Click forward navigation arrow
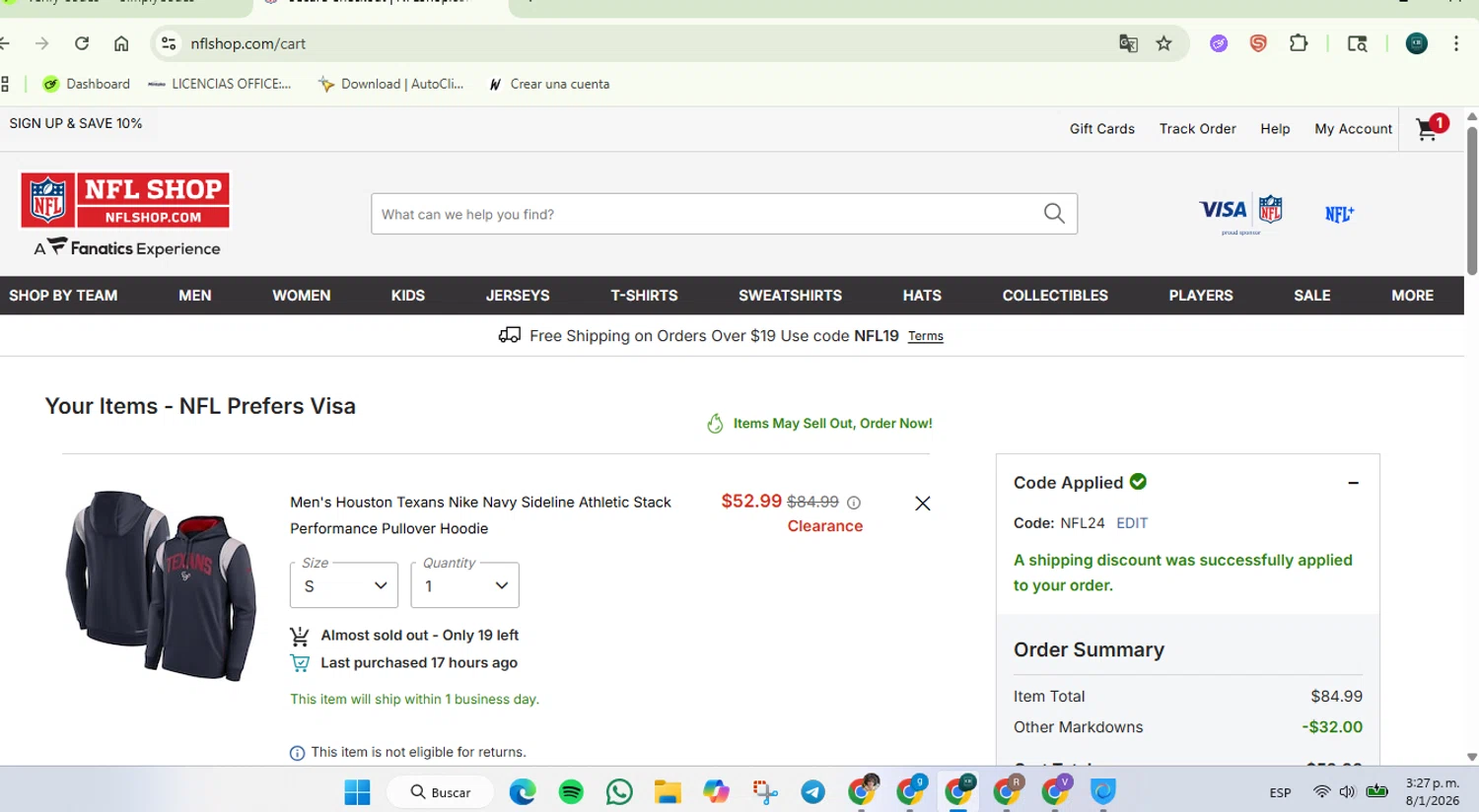1479x812 pixels. (41, 43)
